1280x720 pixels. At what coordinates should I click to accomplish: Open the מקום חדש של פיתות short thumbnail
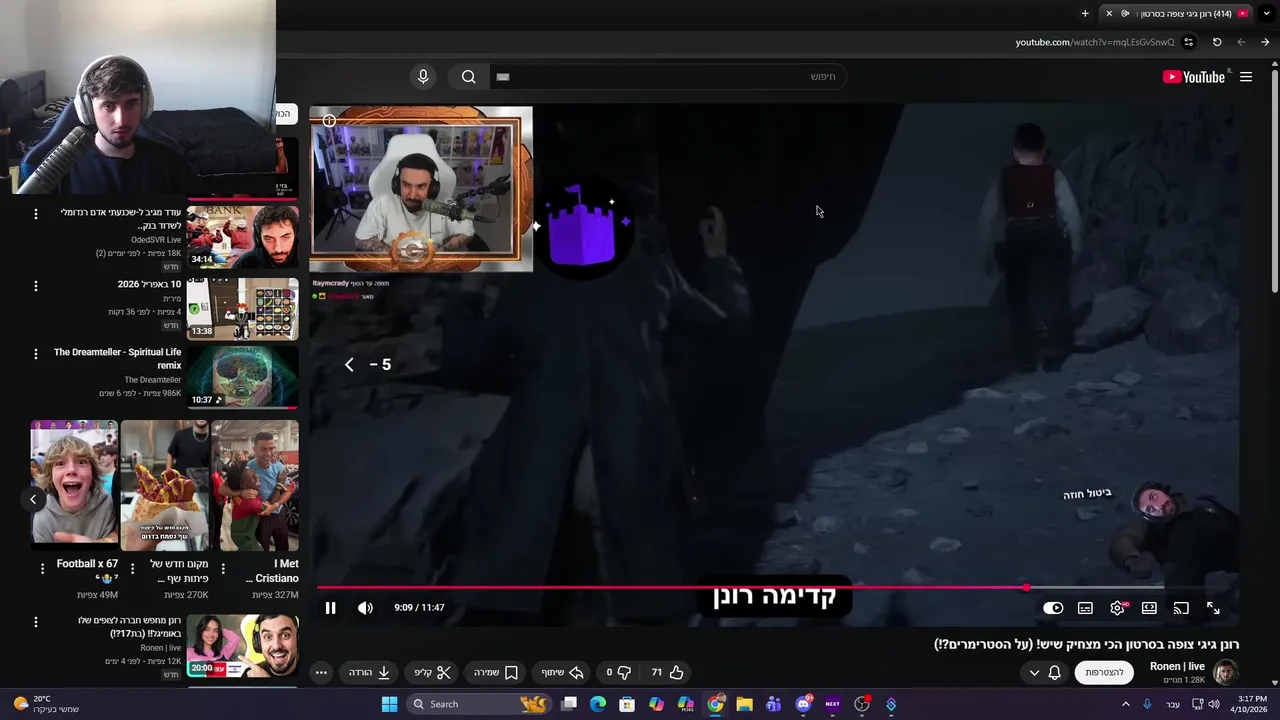(165, 485)
